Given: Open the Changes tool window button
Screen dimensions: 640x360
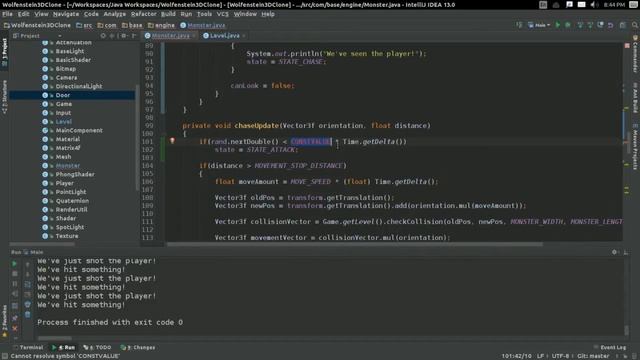Looking at the screenshot, I should point(138,347).
